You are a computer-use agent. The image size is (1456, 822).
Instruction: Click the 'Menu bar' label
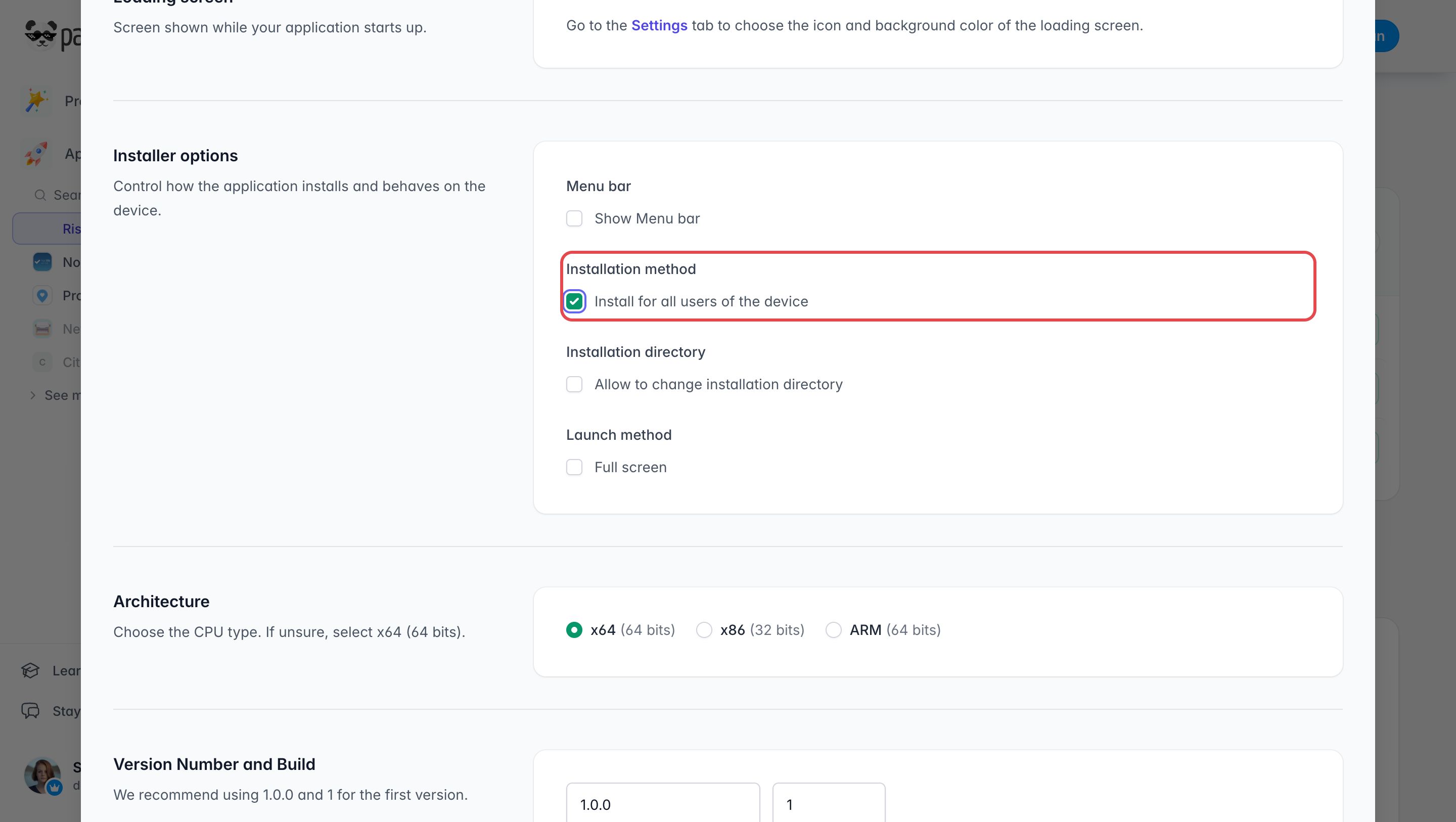tap(599, 186)
